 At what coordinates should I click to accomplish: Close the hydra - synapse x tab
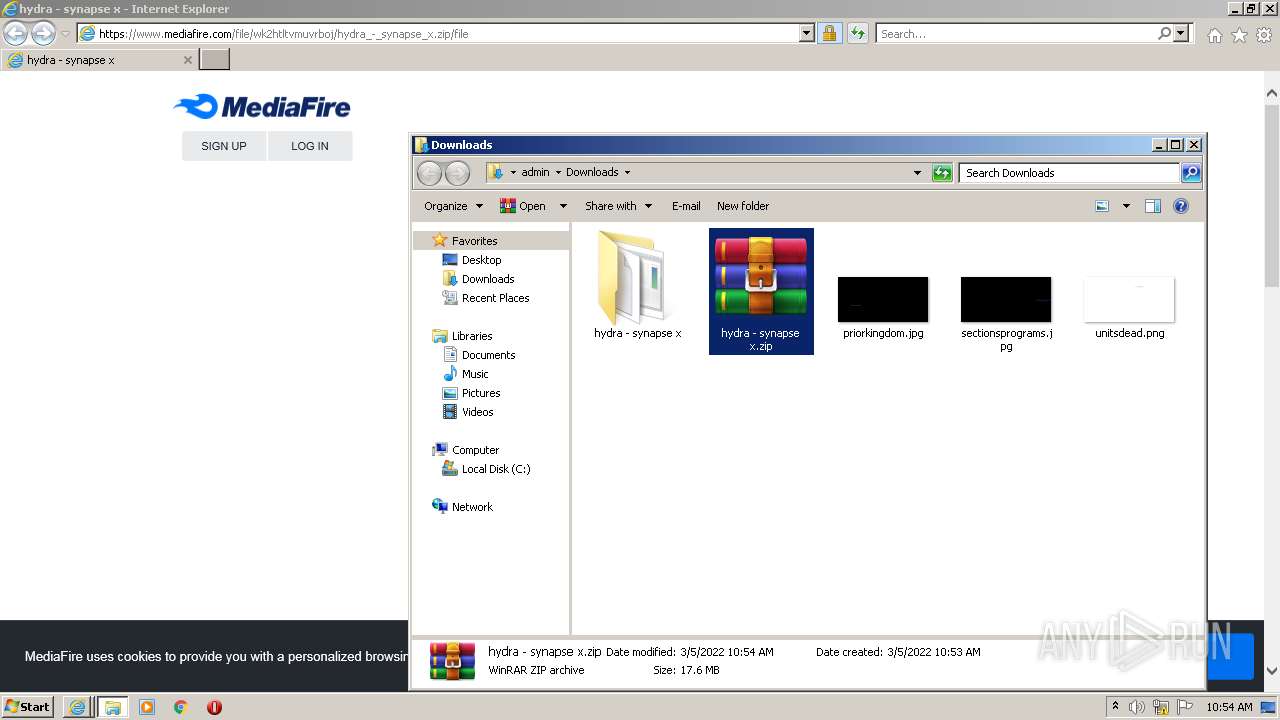(187, 60)
